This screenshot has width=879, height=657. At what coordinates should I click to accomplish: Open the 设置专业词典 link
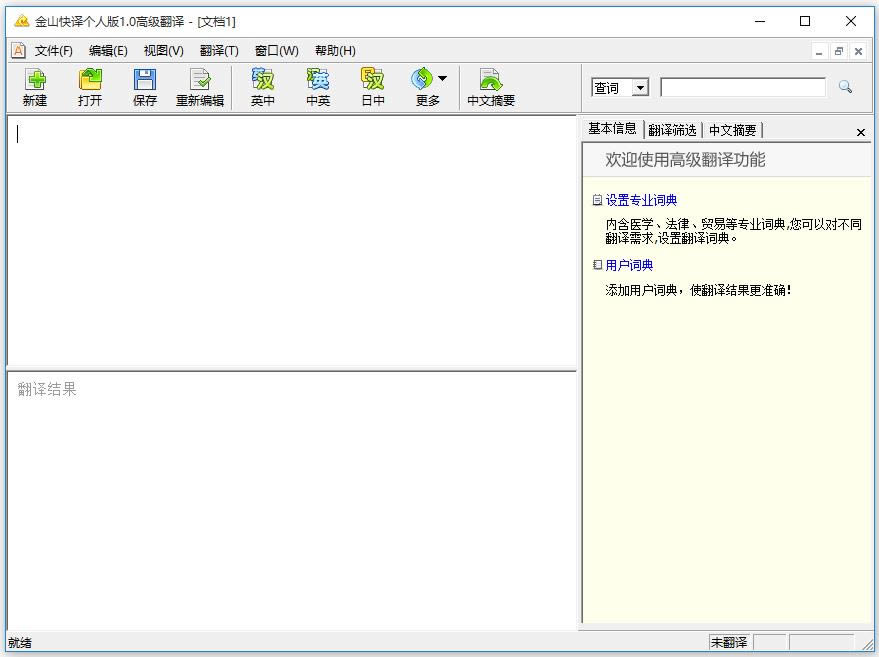pyautogui.click(x=641, y=200)
